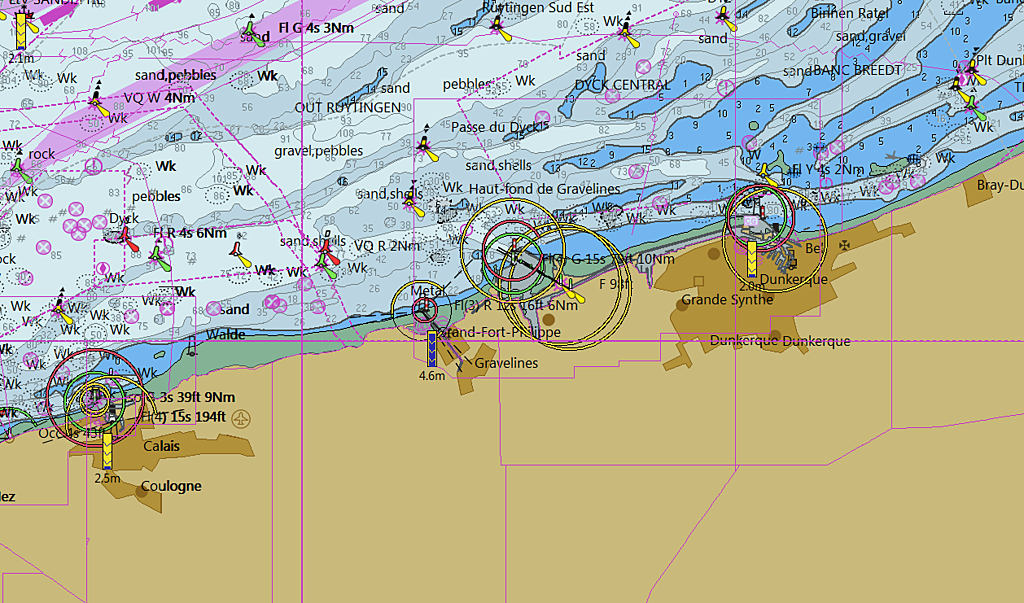Viewport: 1024px width, 603px height.
Task: Click the cardinal buoy beside the Plt Dun label
Action: click(972, 68)
